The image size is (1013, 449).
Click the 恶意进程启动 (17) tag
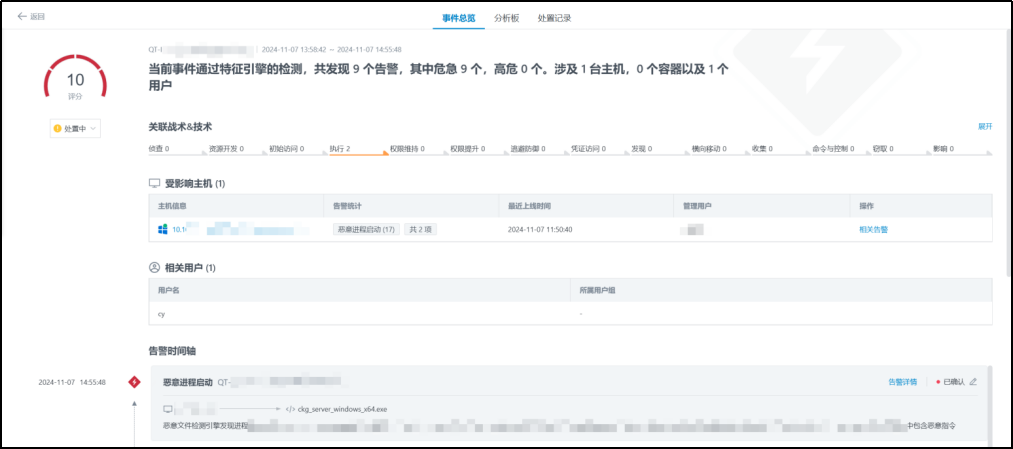click(x=365, y=229)
